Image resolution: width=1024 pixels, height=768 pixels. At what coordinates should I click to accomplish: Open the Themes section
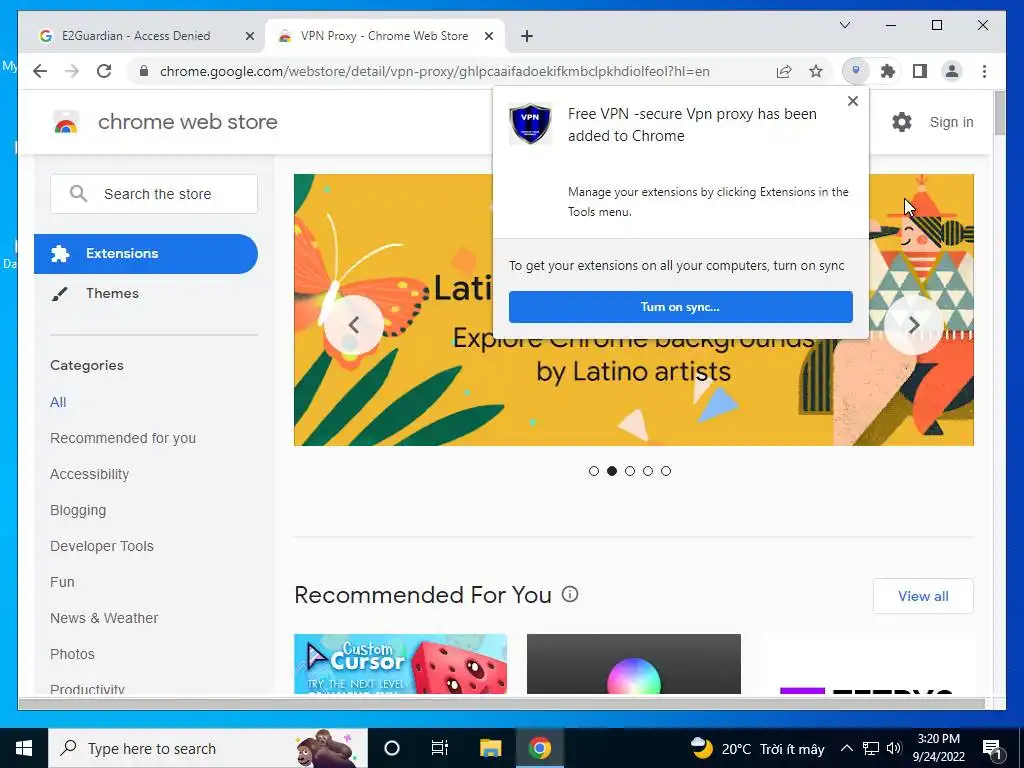click(x=112, y=293)
